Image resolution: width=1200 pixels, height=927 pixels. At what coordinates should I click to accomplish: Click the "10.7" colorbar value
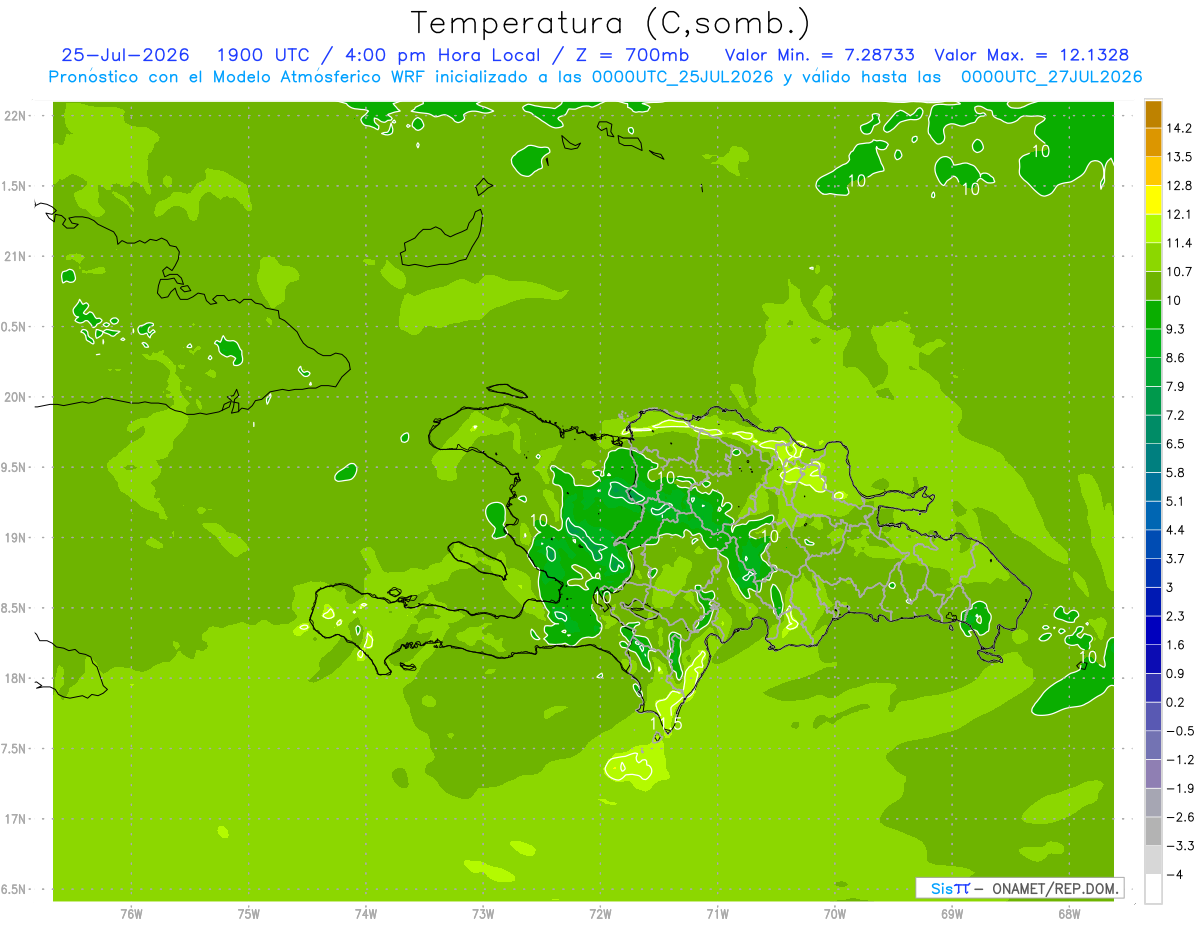[1179, 272]
